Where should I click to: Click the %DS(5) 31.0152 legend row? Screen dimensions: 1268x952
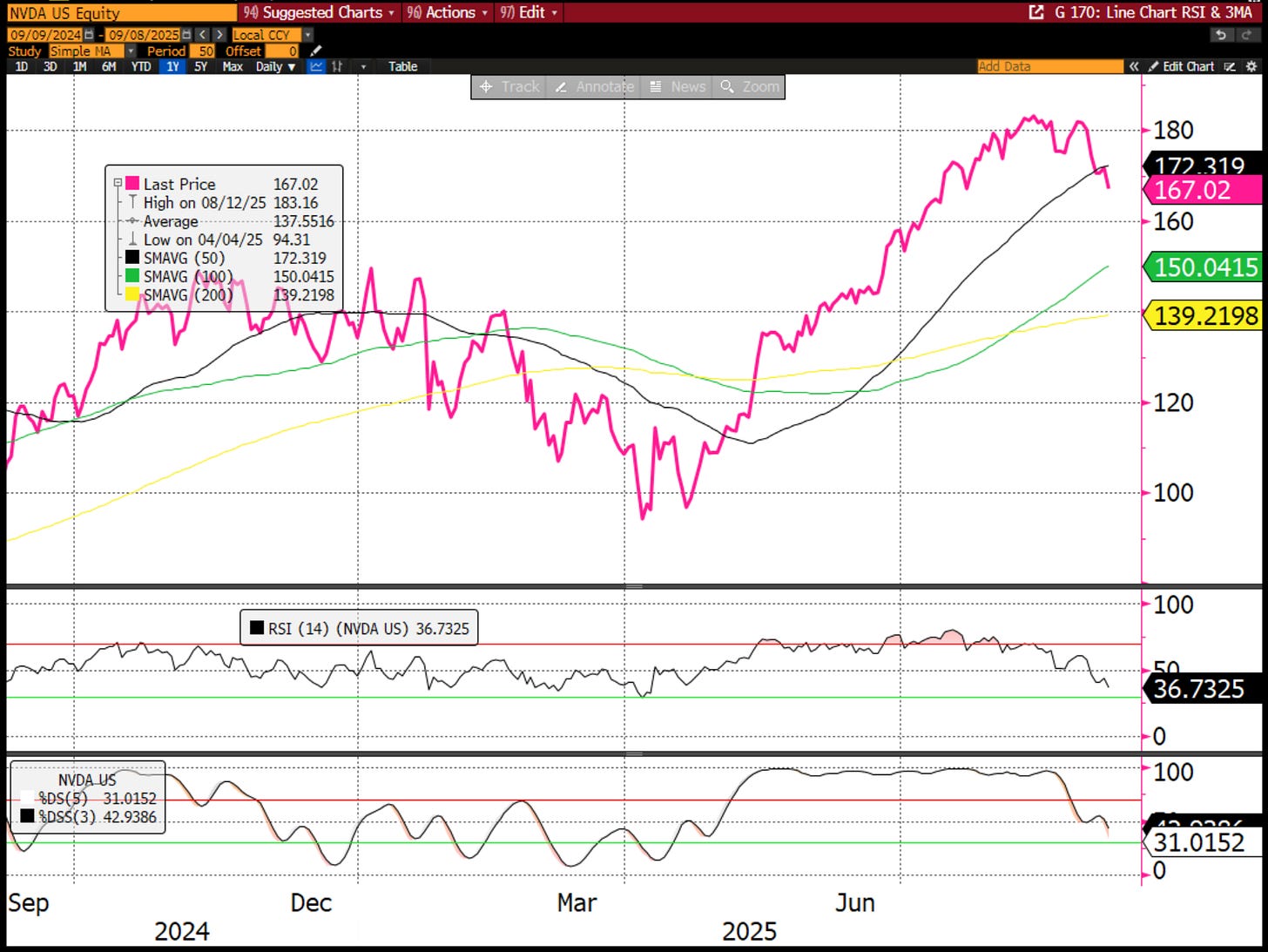[x=88, y=798]
